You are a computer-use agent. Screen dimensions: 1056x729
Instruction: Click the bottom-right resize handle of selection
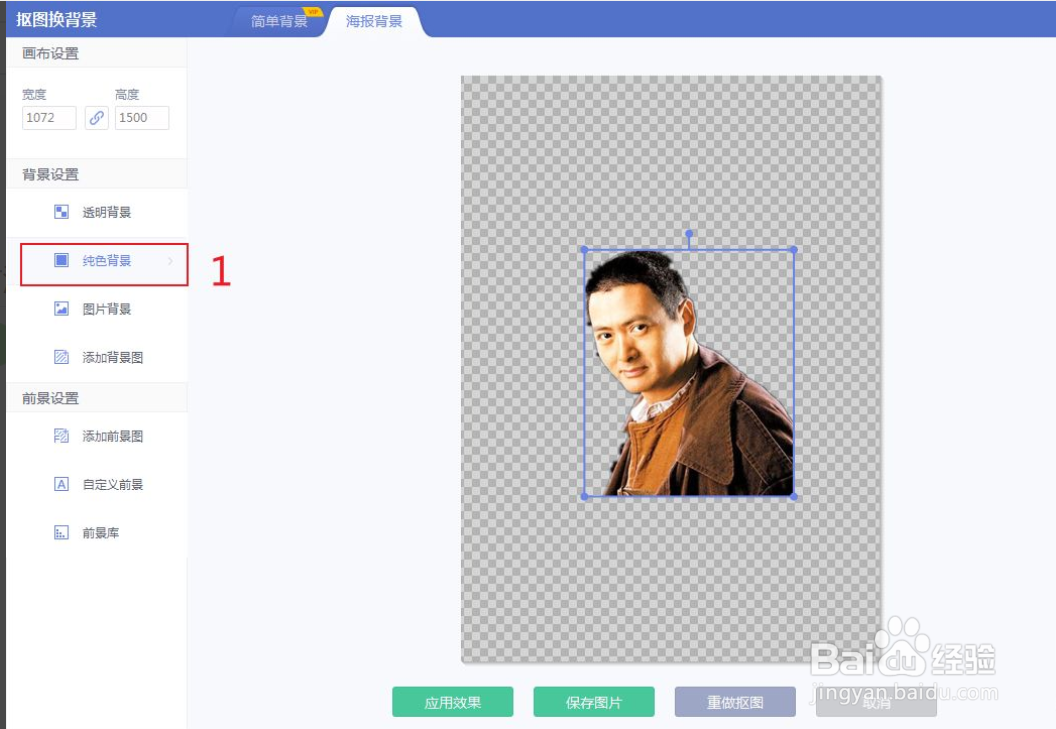coord(794,497)
